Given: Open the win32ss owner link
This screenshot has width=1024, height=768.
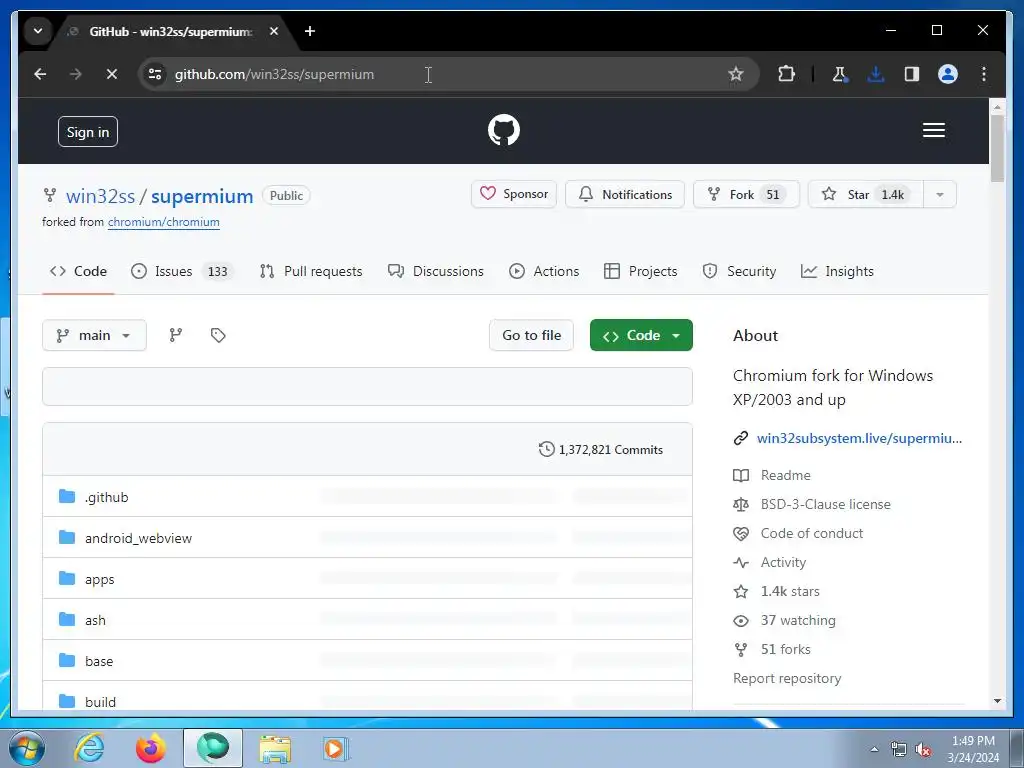Looking at the screenshot, I should point(101,196).
